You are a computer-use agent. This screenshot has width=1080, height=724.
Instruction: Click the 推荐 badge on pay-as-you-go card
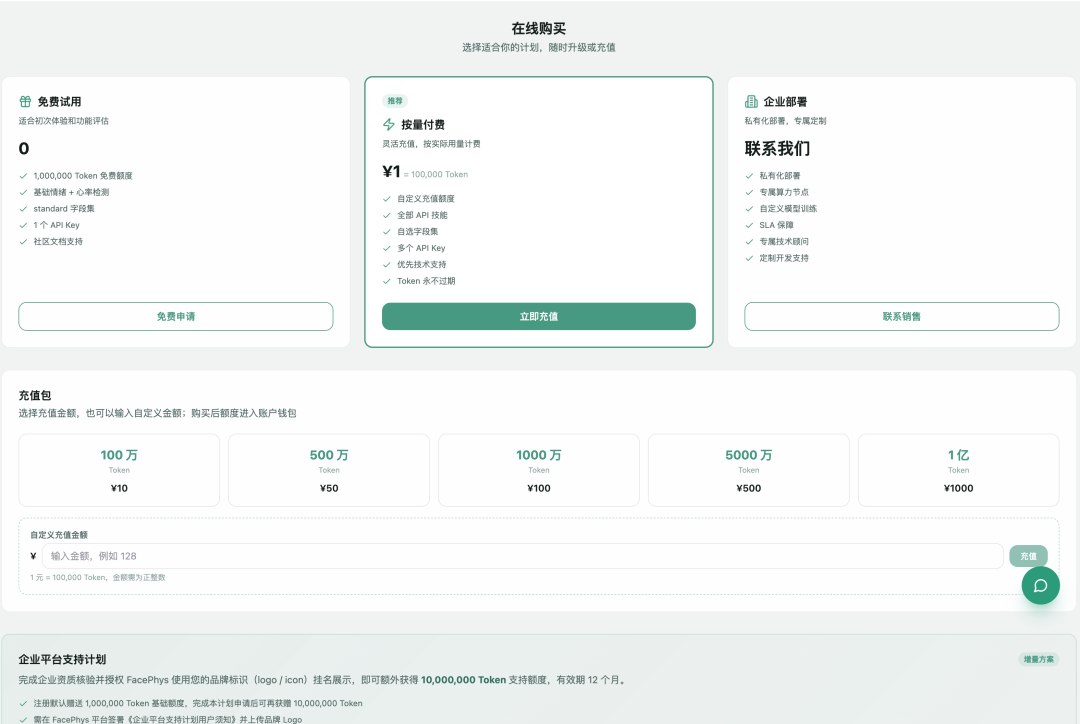tap(395, 101)
